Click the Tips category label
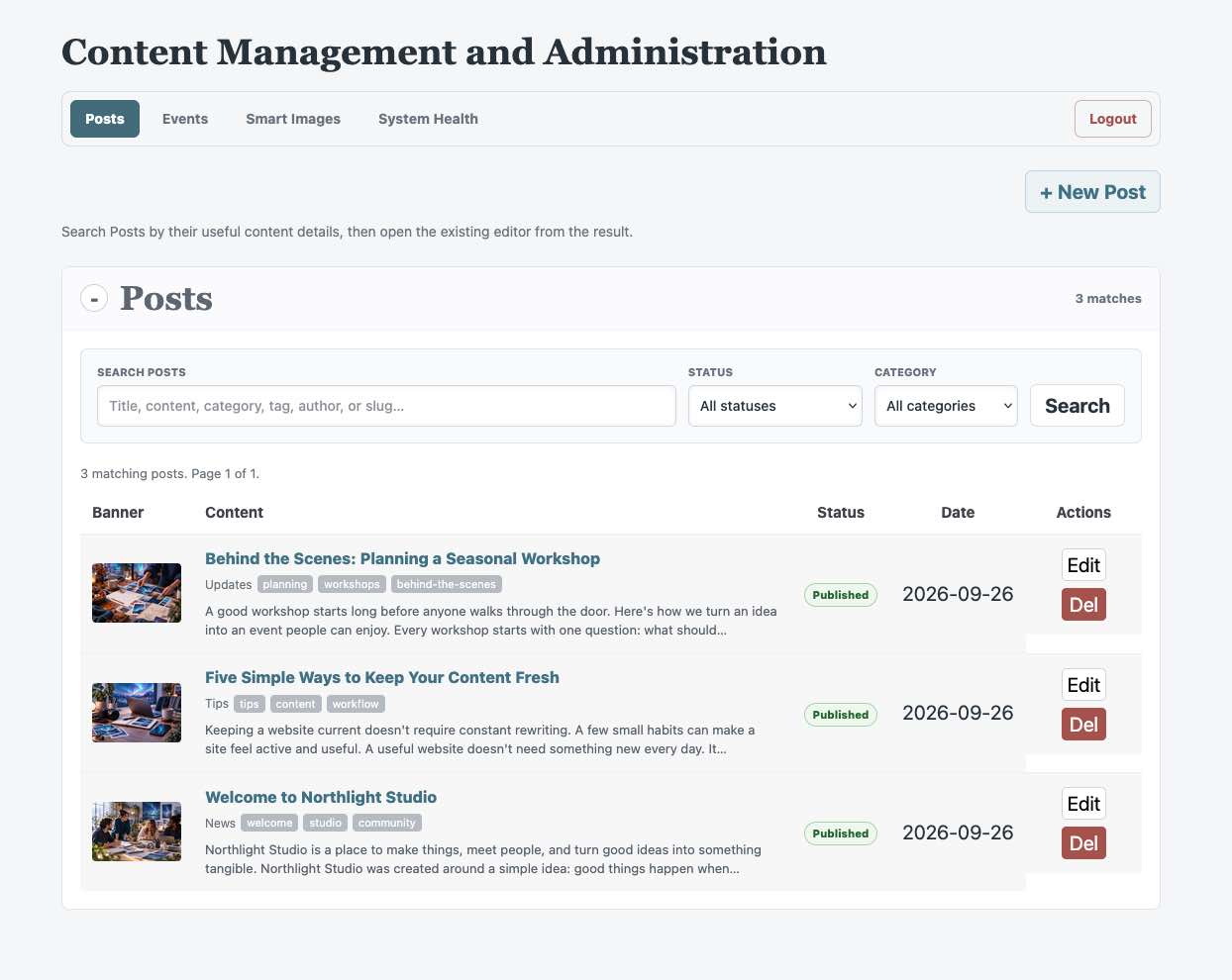 pos(217,704)
